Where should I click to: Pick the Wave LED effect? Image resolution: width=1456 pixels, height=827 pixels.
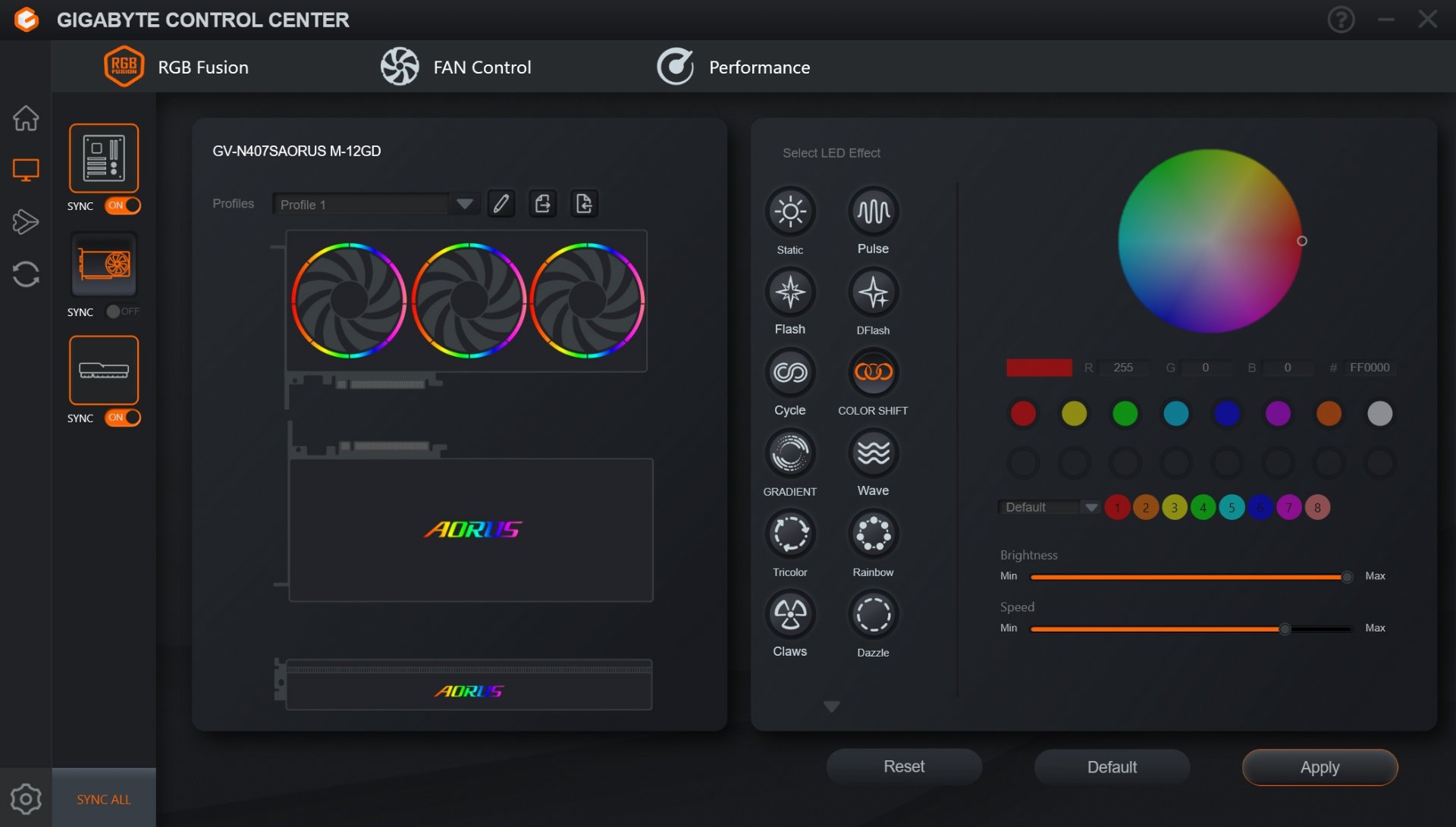pos(874,453)
